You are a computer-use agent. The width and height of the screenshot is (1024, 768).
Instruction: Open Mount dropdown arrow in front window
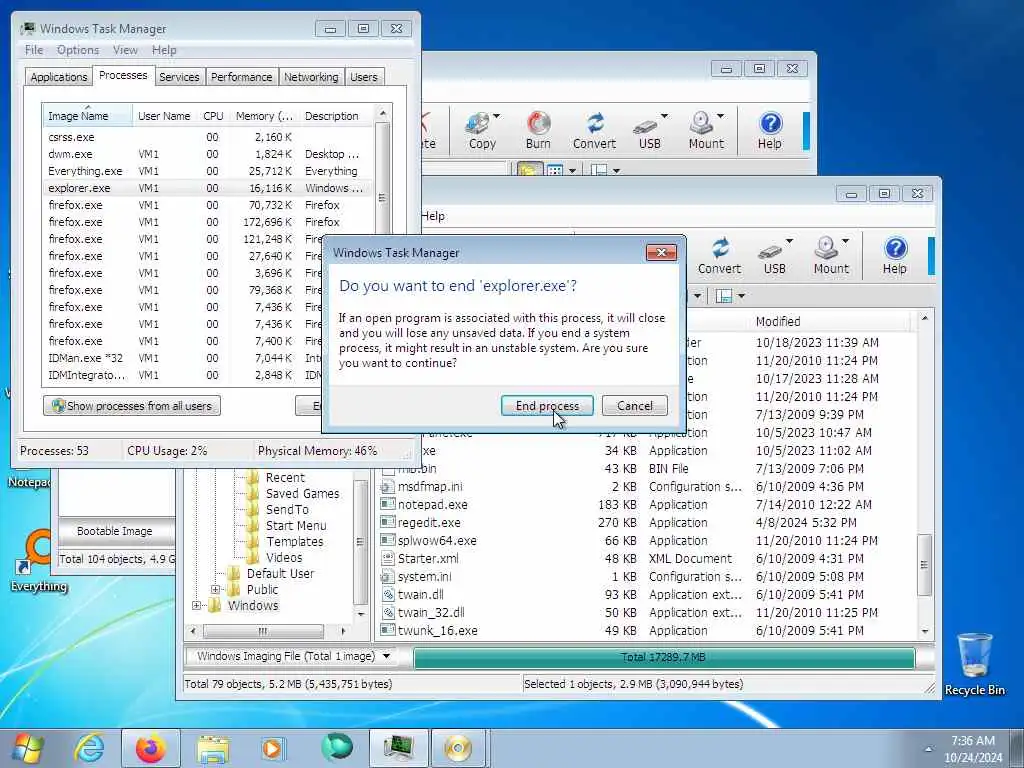coord(846,241)
